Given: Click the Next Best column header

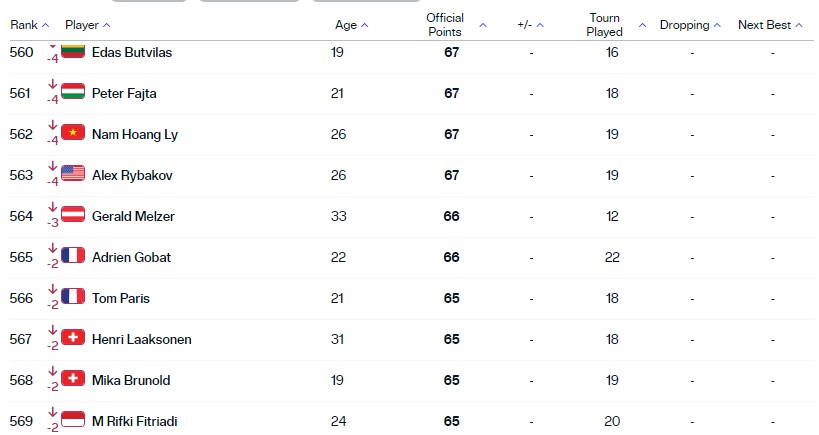Looking at the screenshot, I should click(x=764, y=25).
